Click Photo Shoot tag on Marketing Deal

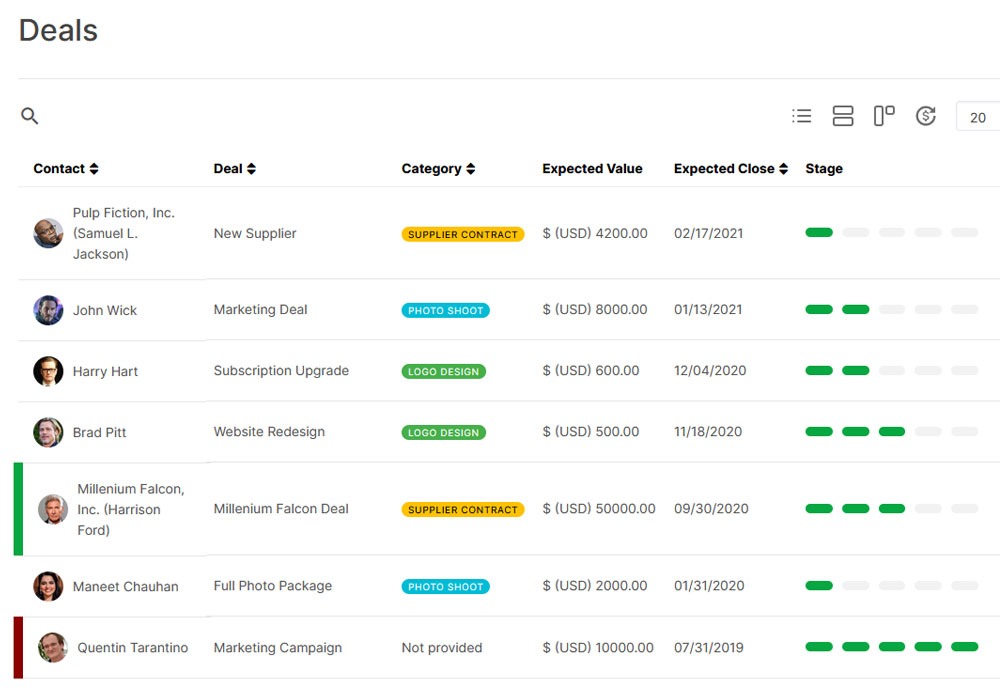[446, 311]
